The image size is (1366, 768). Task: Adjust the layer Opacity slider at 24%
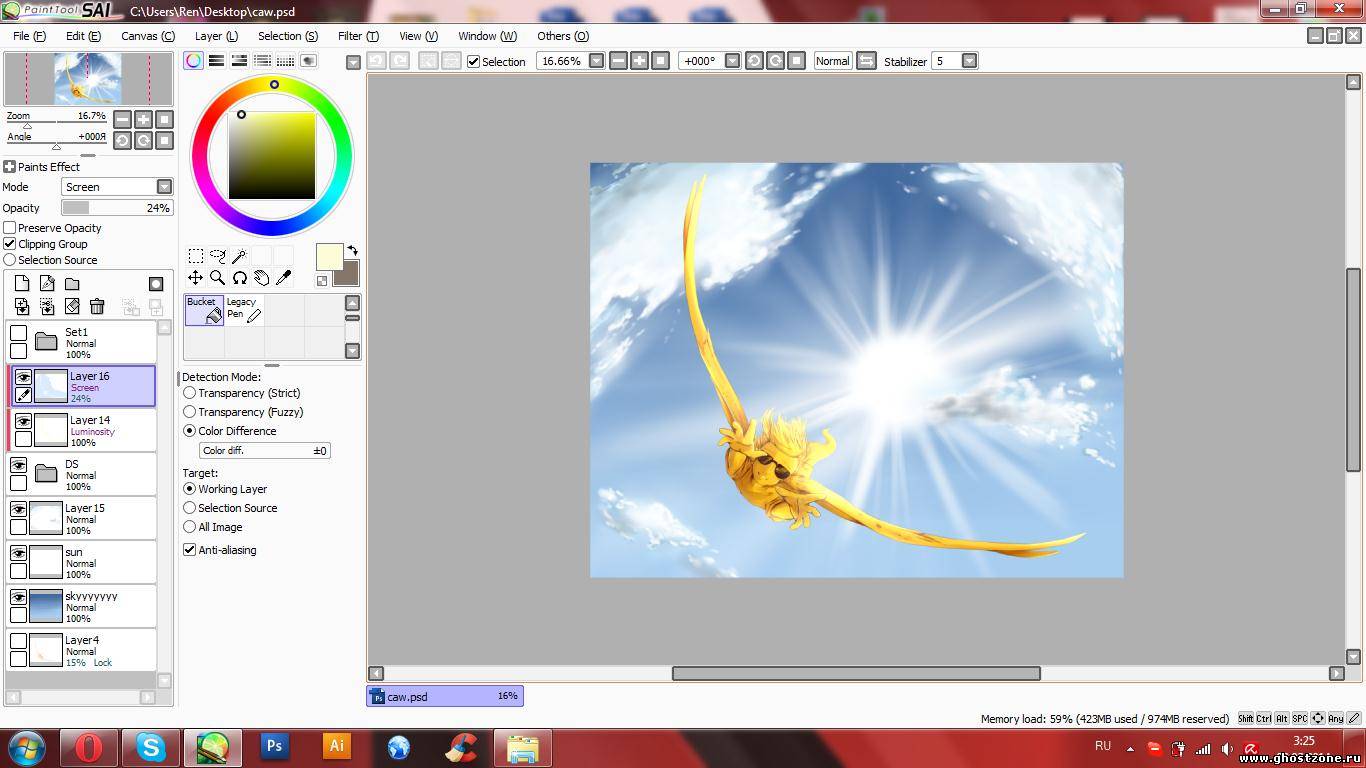(x=117, y=208)
